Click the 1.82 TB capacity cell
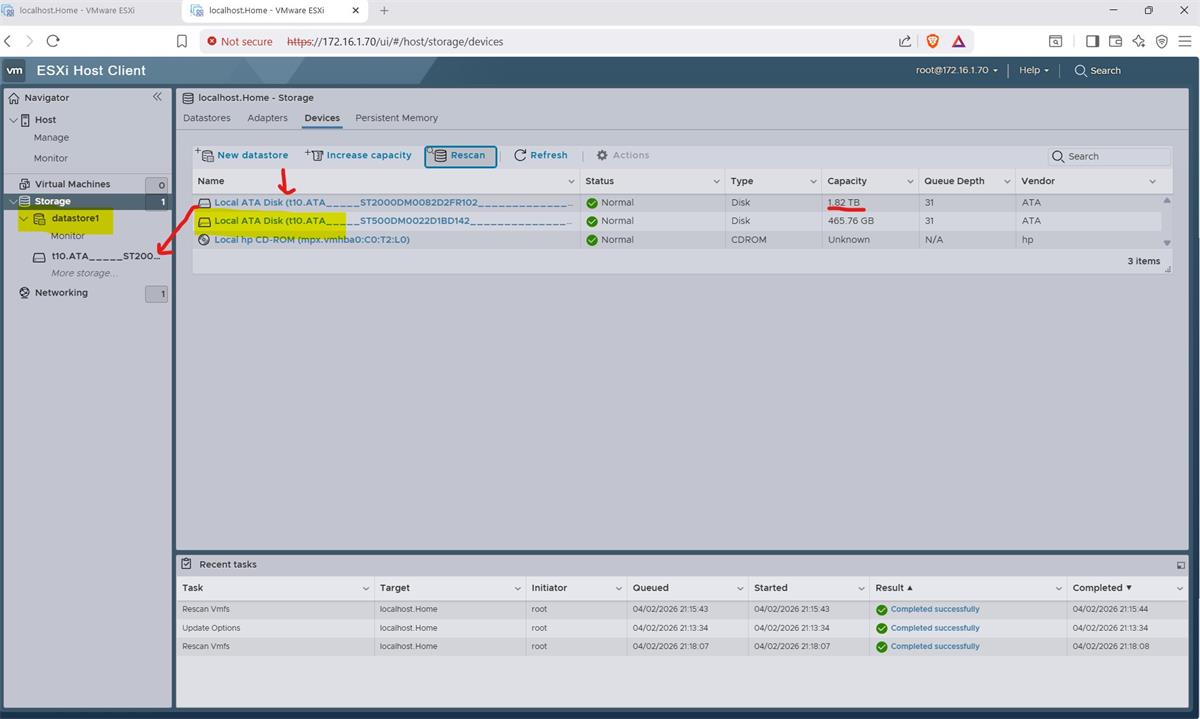The image size is (1200, 719). (843, 203)
